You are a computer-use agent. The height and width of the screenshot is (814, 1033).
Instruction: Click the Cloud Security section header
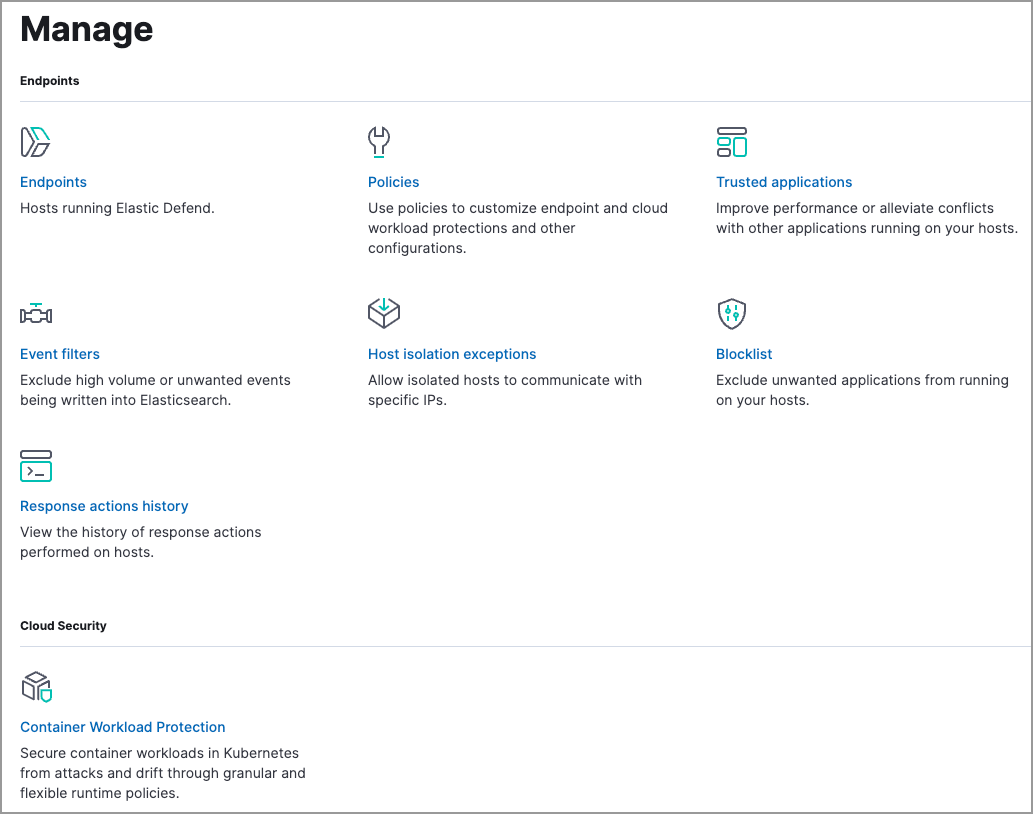63,626
